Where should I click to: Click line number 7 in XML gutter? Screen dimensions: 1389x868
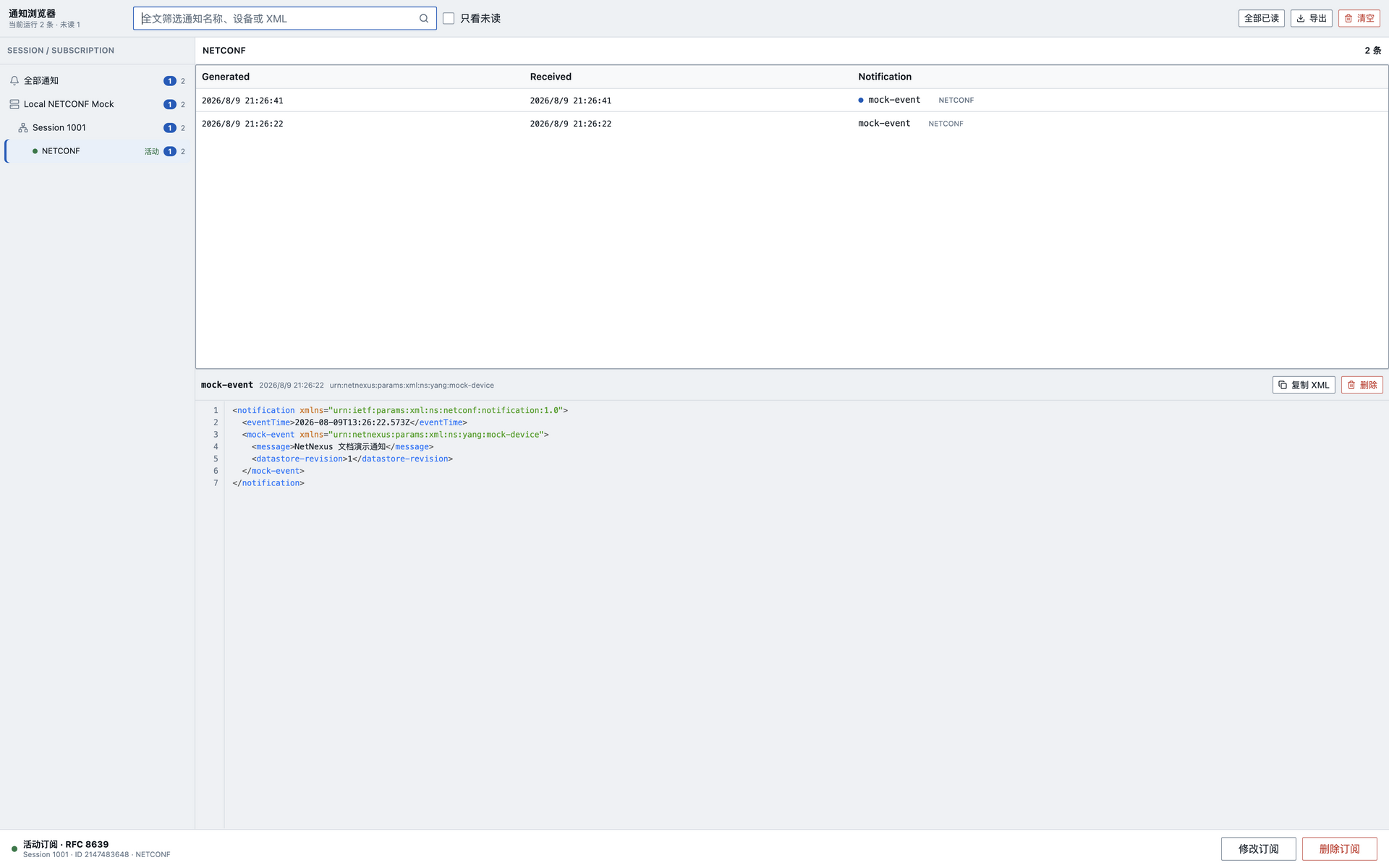[216, 483]
